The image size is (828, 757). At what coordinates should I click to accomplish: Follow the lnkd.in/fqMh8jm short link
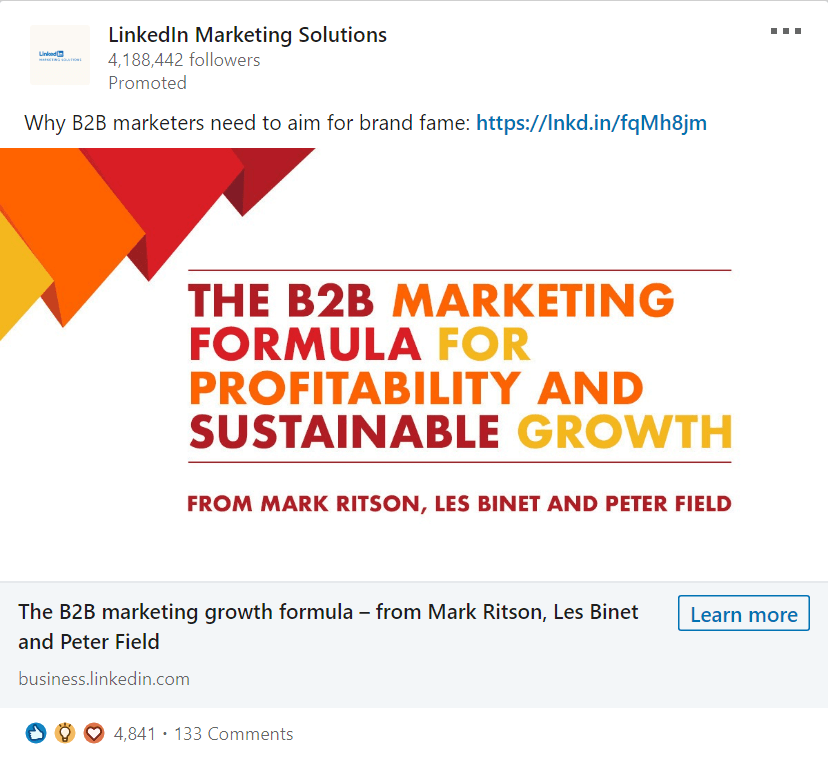click(591, 123)
